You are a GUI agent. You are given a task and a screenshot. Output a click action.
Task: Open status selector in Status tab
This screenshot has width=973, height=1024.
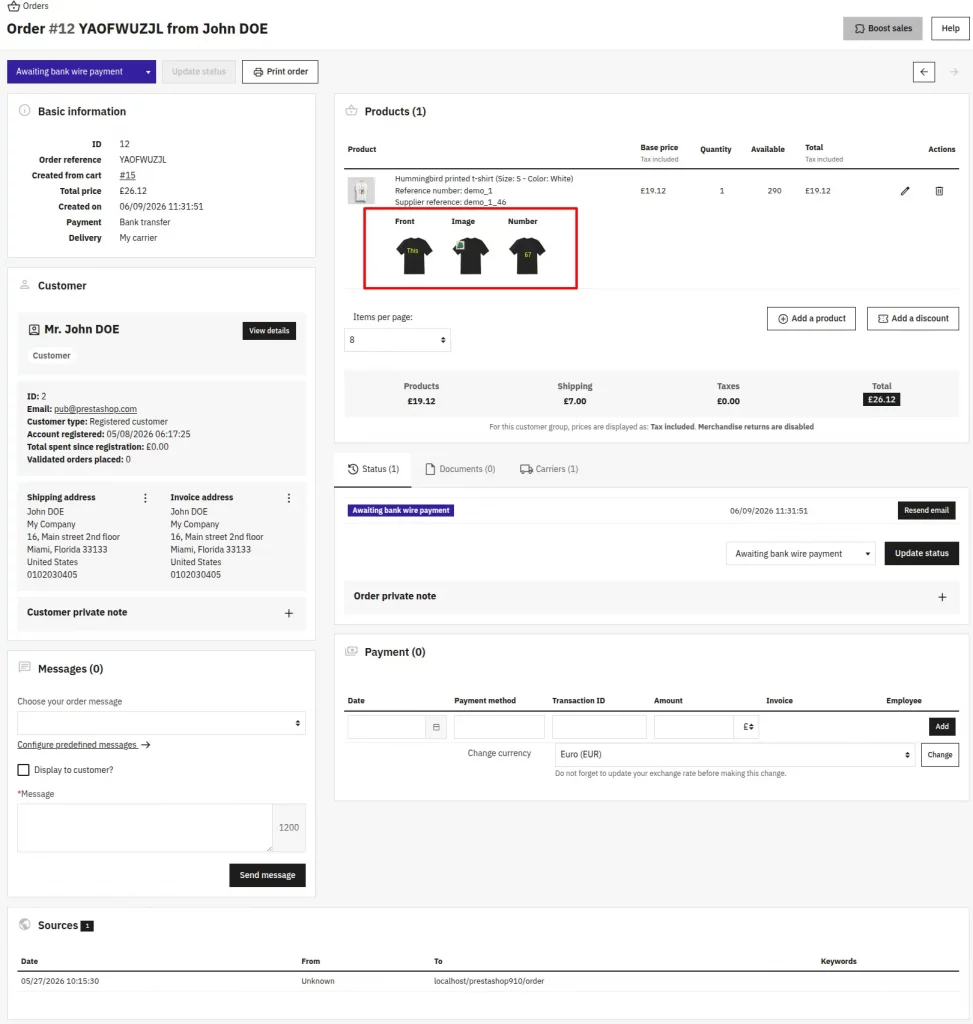click(801, 554)
